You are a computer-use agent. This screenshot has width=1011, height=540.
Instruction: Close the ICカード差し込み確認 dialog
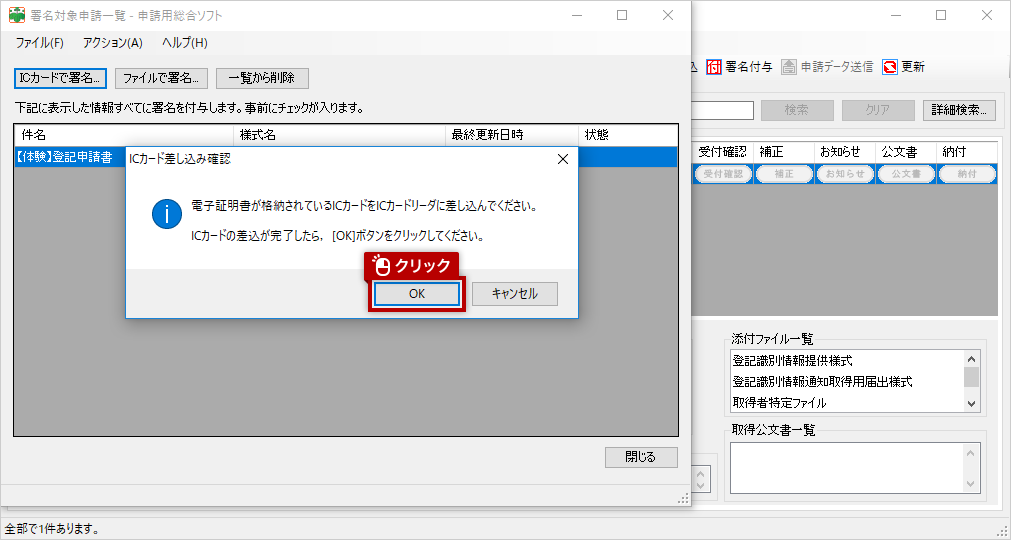(x=562, y=159)
